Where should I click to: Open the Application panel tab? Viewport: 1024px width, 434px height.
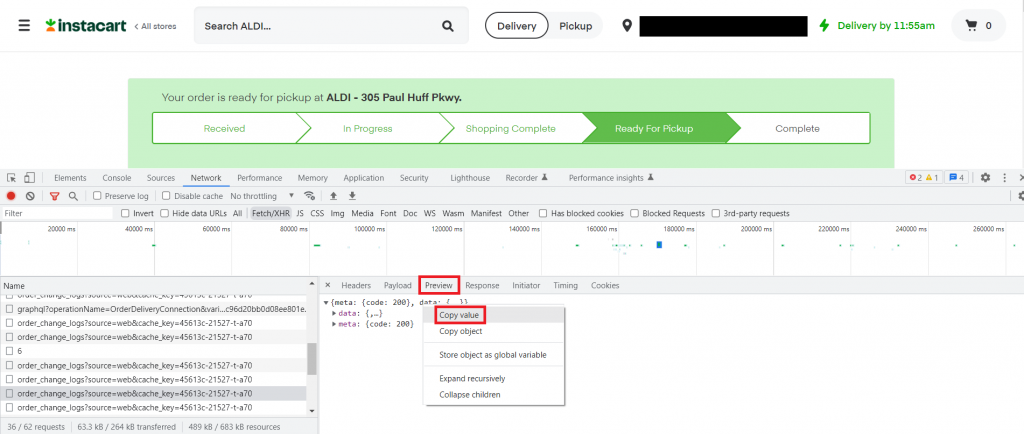pyautogui.click(x=363, y=178)
